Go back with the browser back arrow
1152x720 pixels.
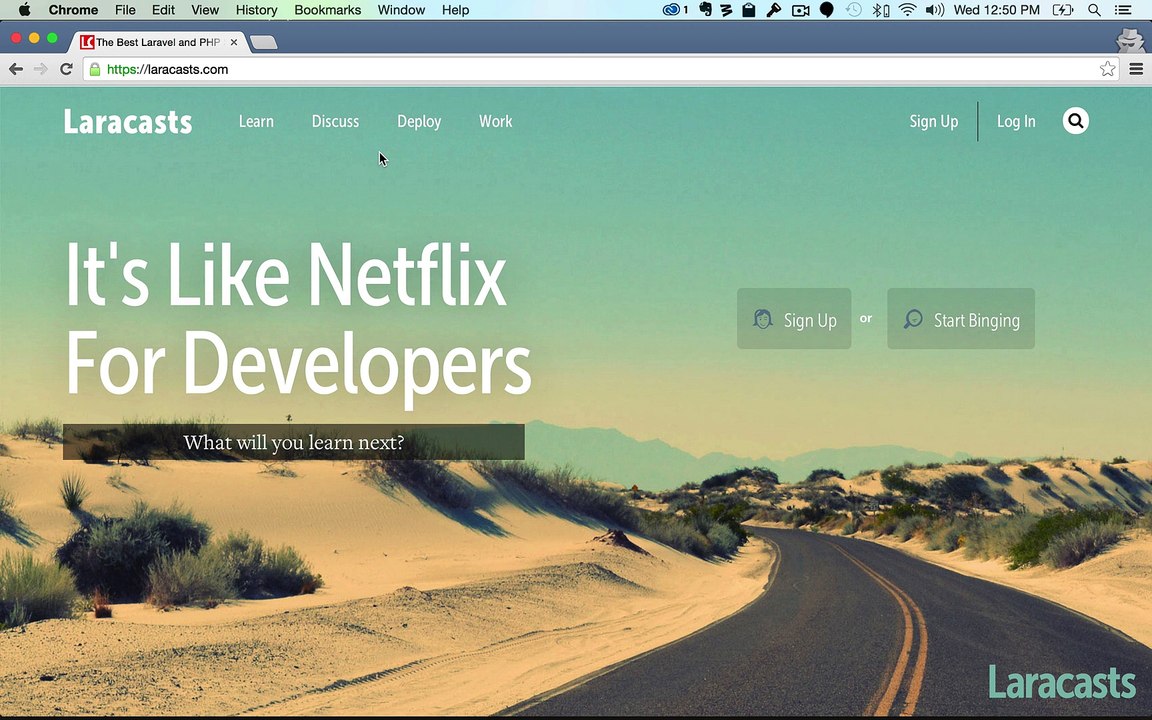click(15, 69)
